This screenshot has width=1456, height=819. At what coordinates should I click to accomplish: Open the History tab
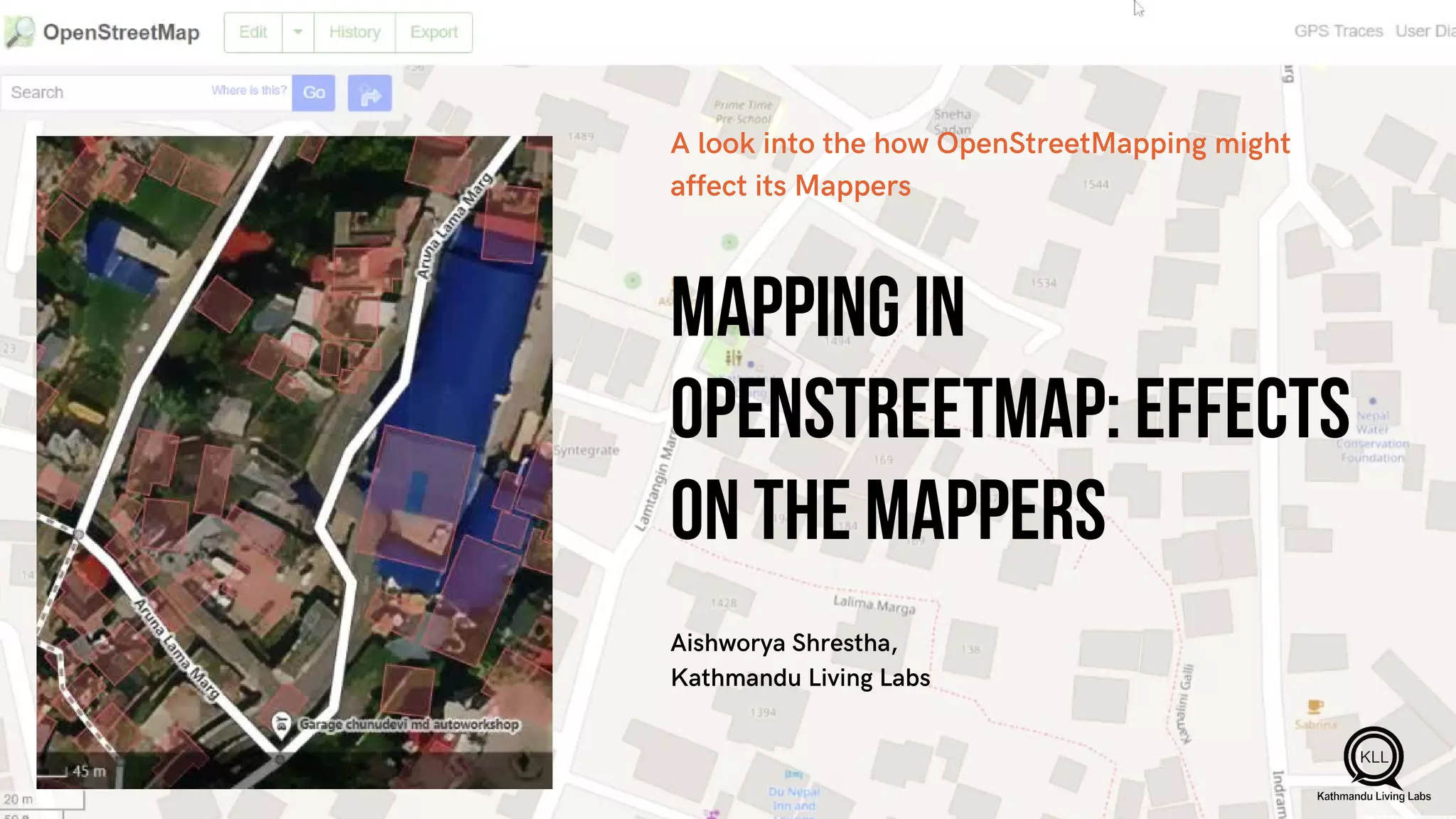pyautogui.click(x=355, y=32)
